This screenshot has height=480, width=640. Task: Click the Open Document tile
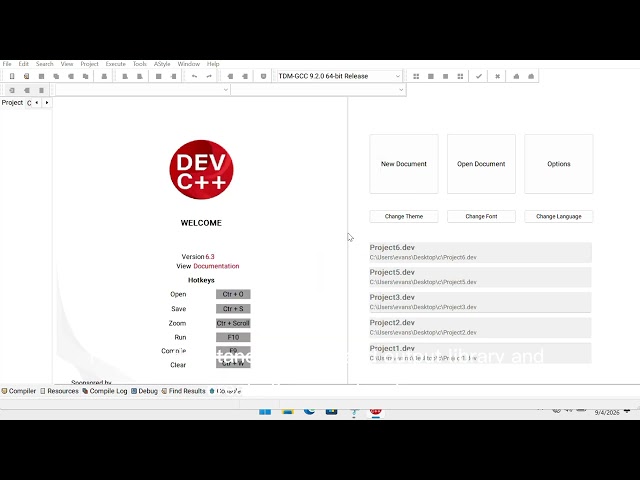tap(481, 164)
